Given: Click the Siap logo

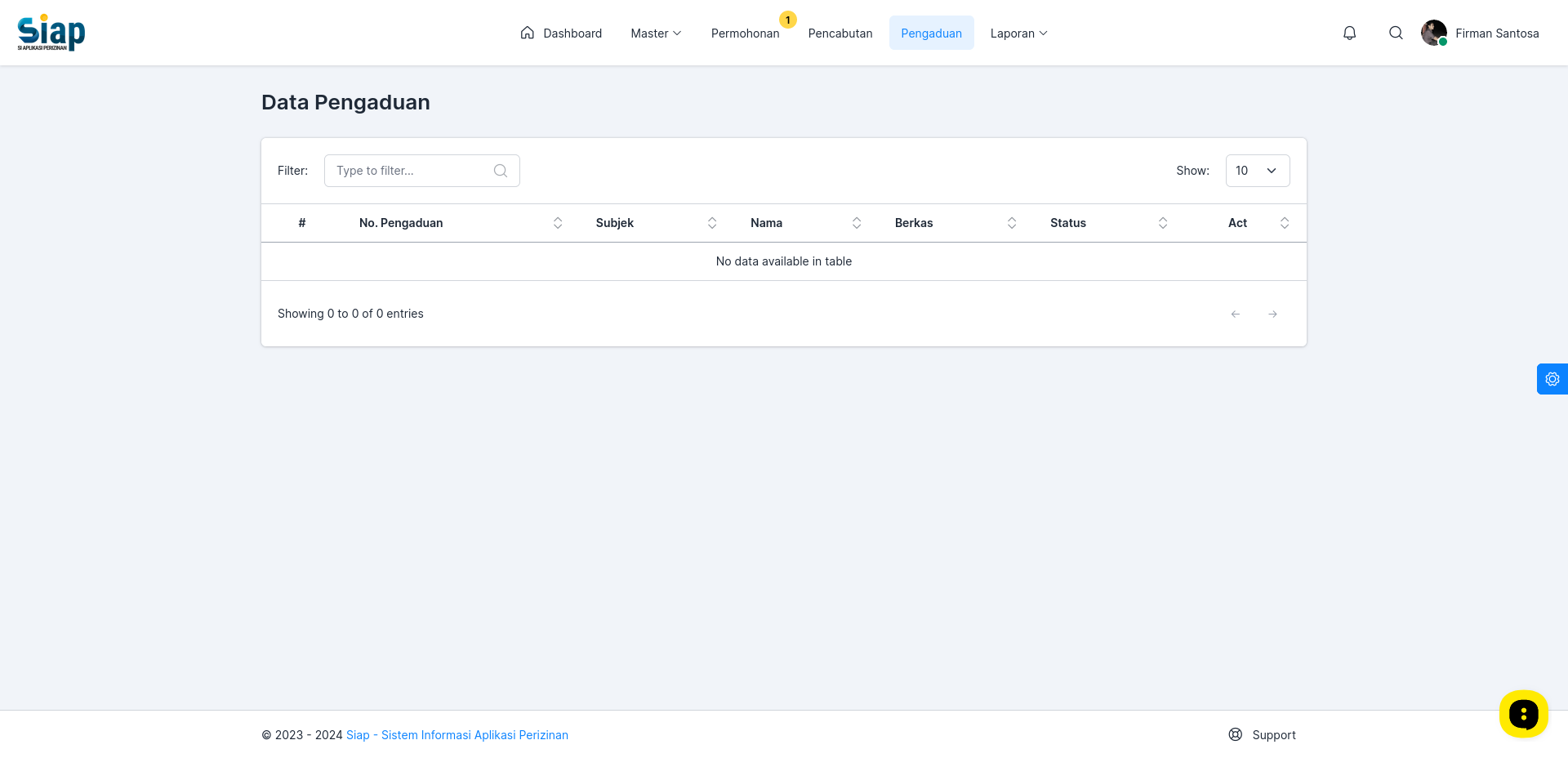Looking at the screenshot, I should (51, 33).
